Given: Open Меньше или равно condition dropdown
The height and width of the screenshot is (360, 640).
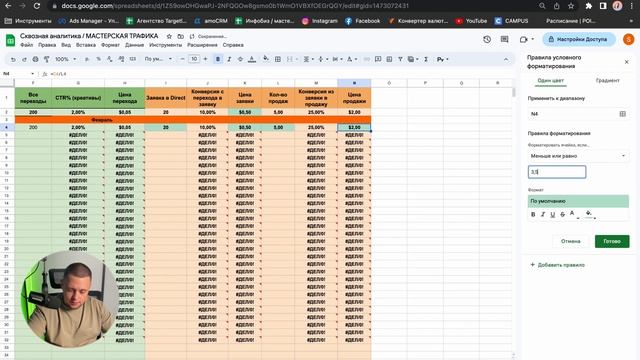Looking at the screenshot, I should click(578, 156).
